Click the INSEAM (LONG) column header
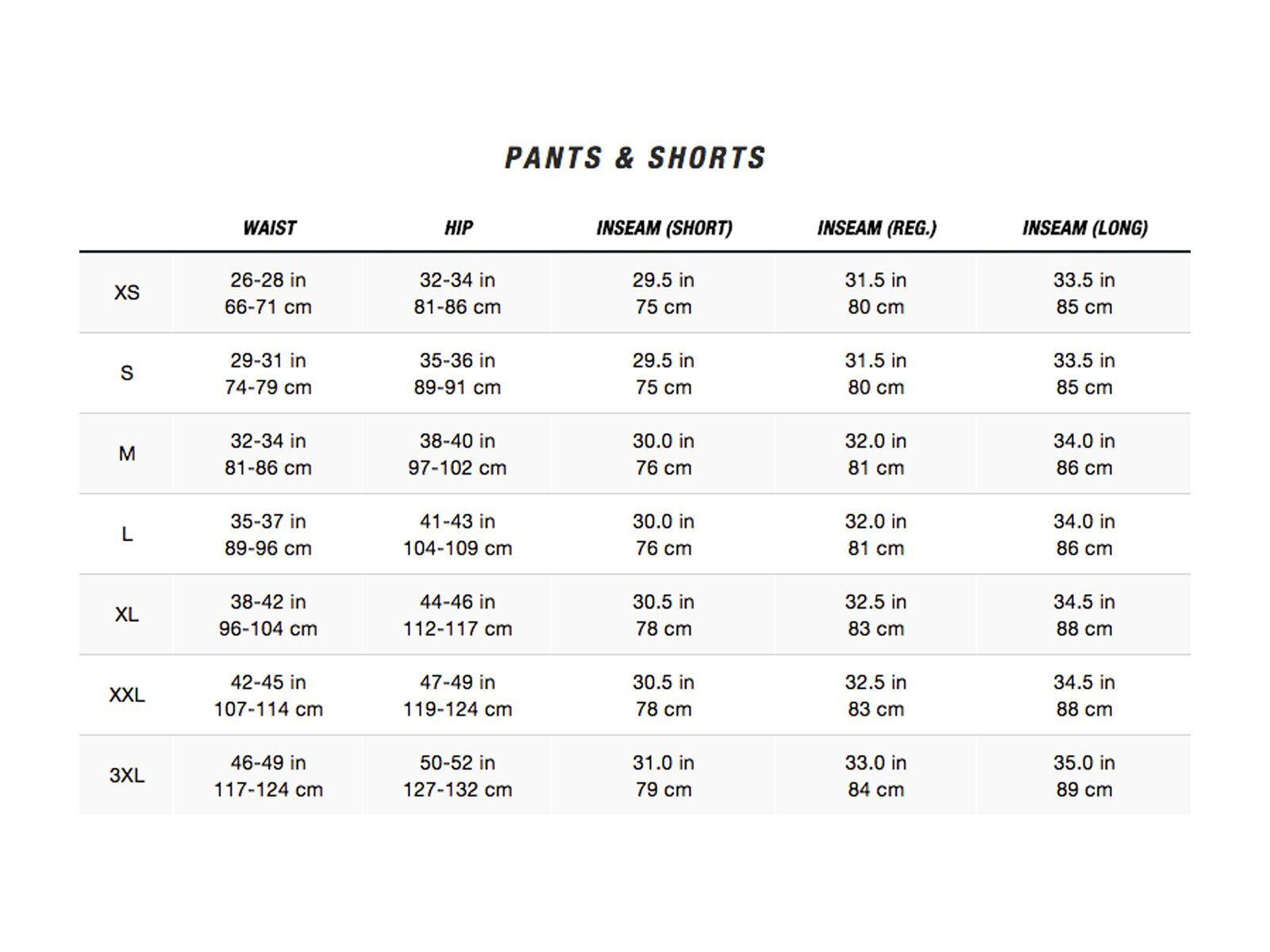 (x=1084, y=228)
